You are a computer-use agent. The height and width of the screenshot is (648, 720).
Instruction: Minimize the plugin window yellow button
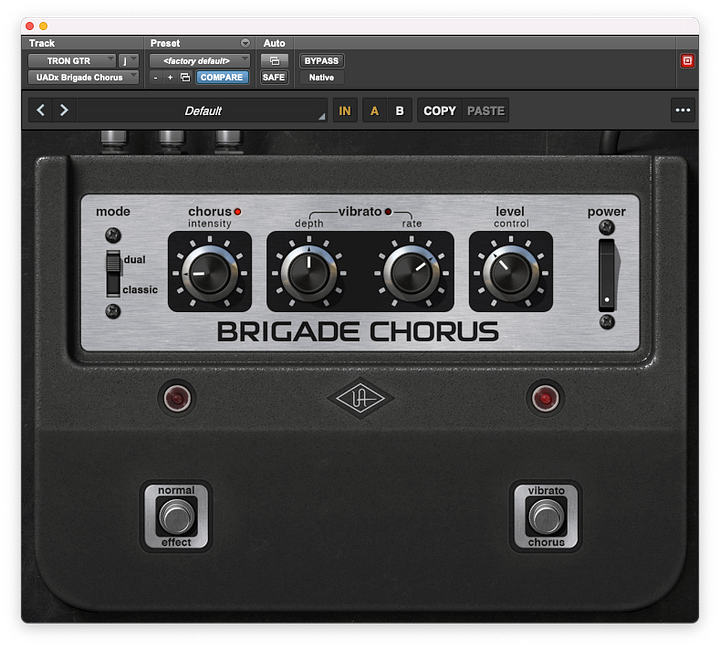click(x=43, y=26)
